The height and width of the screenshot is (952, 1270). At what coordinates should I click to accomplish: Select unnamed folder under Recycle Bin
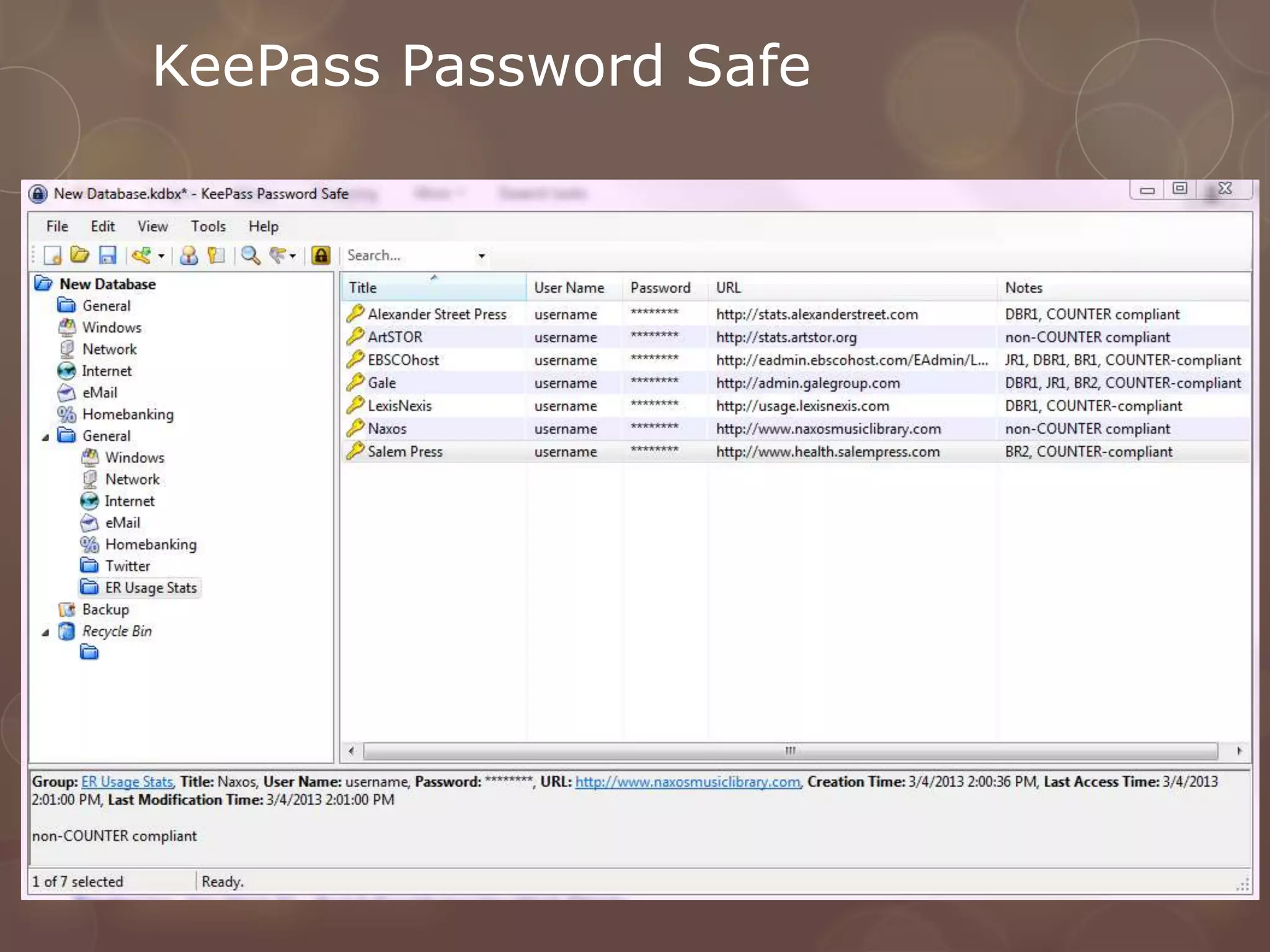(x=89, y=653)
